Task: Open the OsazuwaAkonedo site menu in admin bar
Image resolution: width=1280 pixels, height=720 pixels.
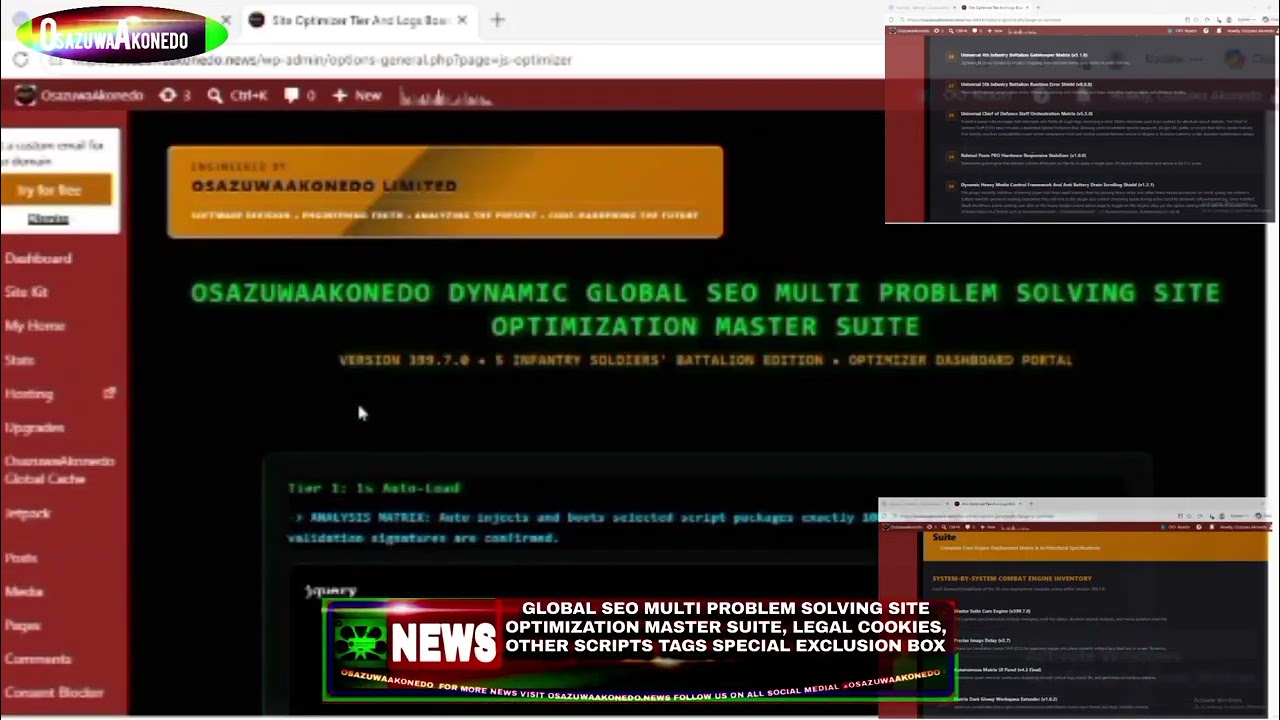Action: (79, 95)
